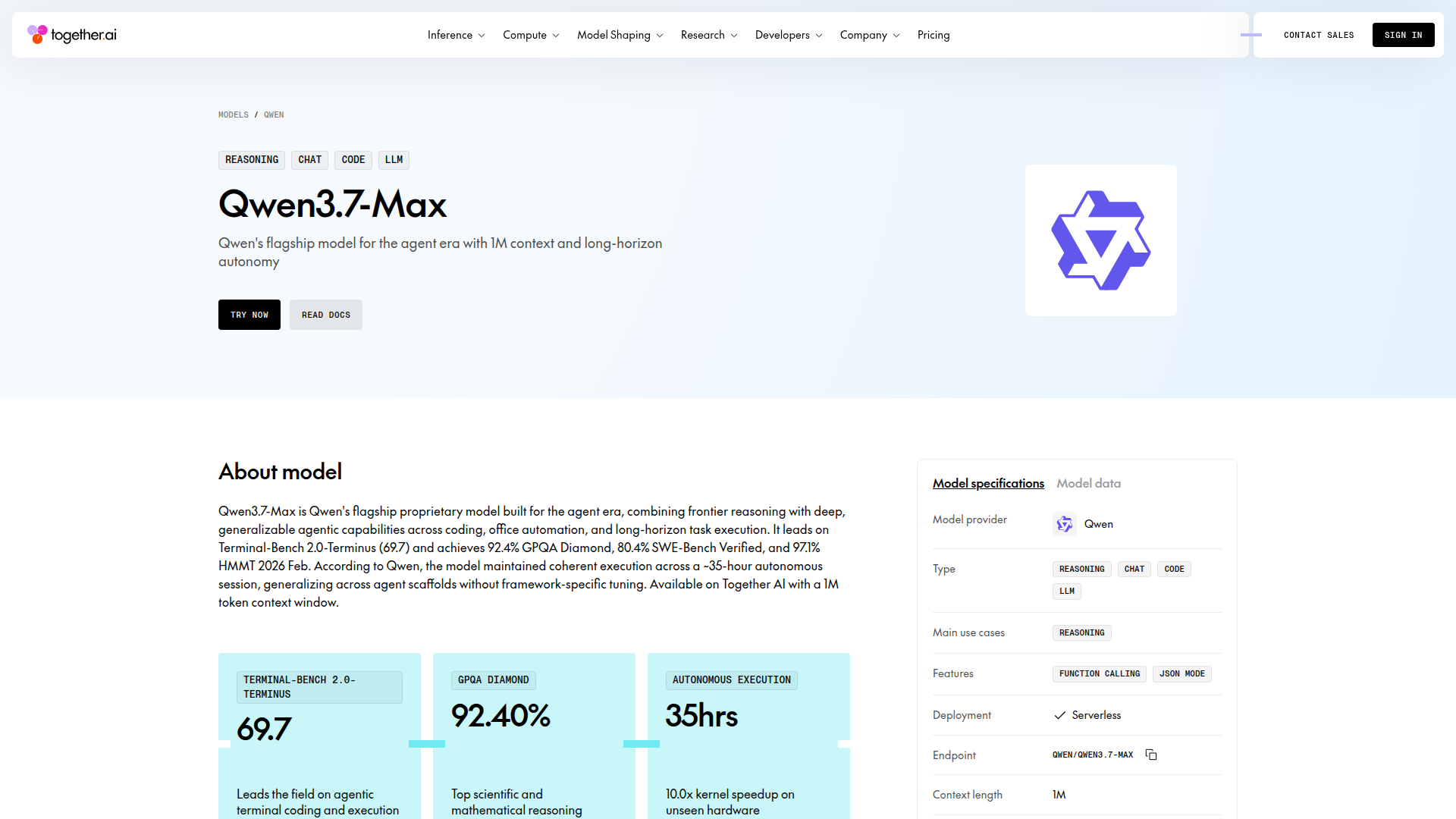The image size is (1456, 819).
Task: Click the LLM tag in Type row
Action: tap(1067, 591)
